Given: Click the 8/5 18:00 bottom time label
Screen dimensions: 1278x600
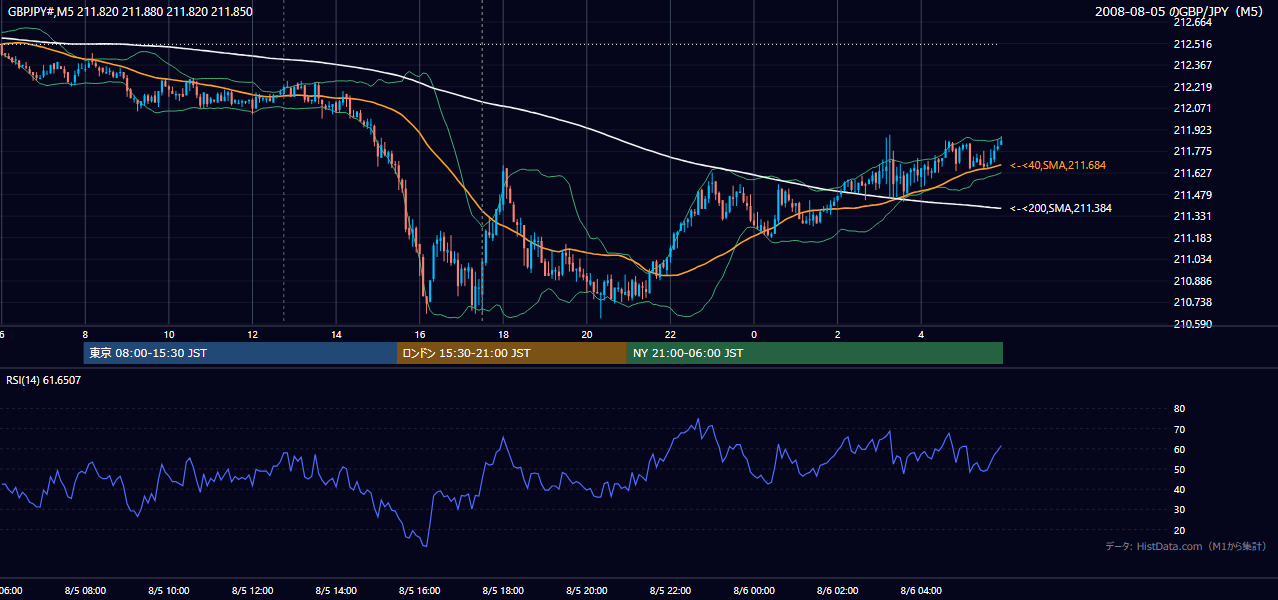Looking at the screenshot, I should point(503,590).
